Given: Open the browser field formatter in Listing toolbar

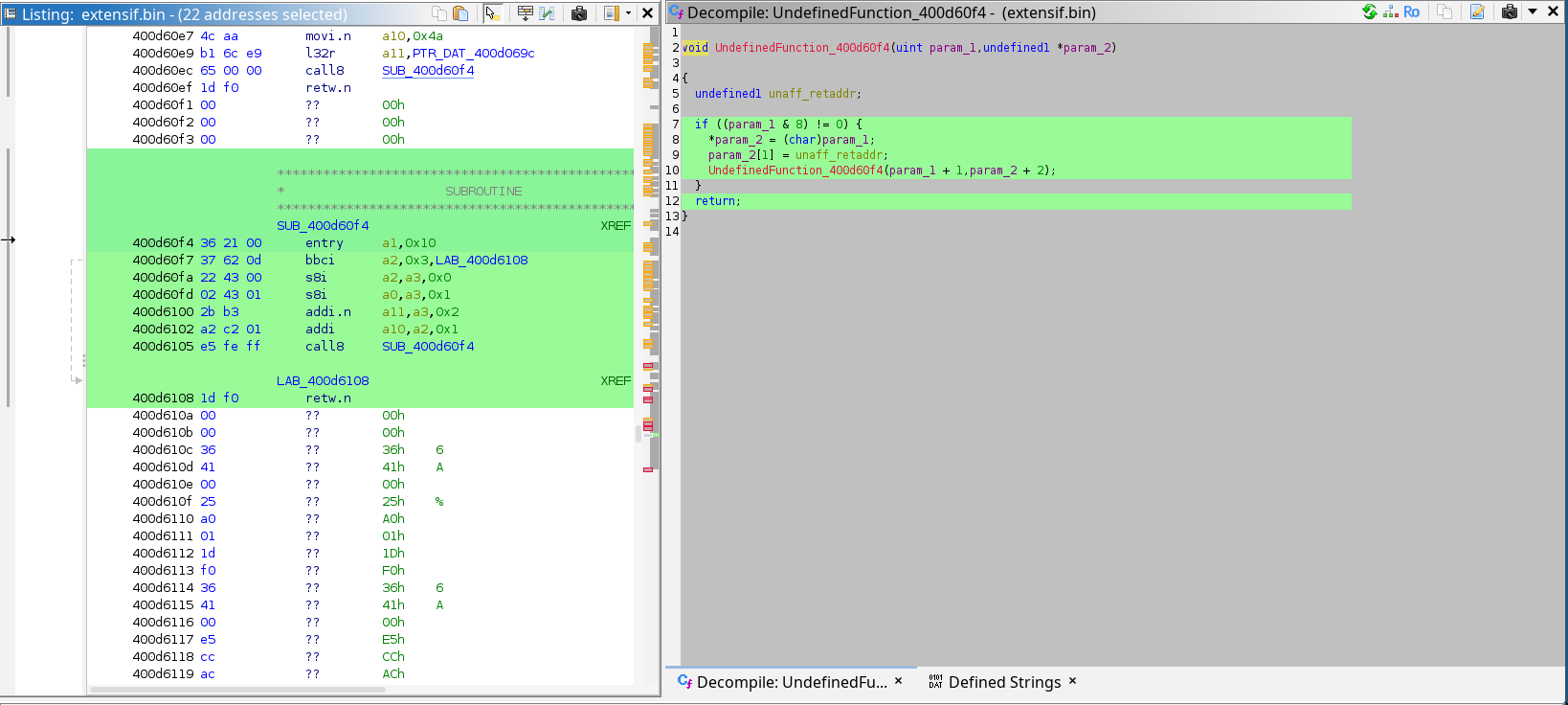Looking at the screenshot, I should click(526, 13).
